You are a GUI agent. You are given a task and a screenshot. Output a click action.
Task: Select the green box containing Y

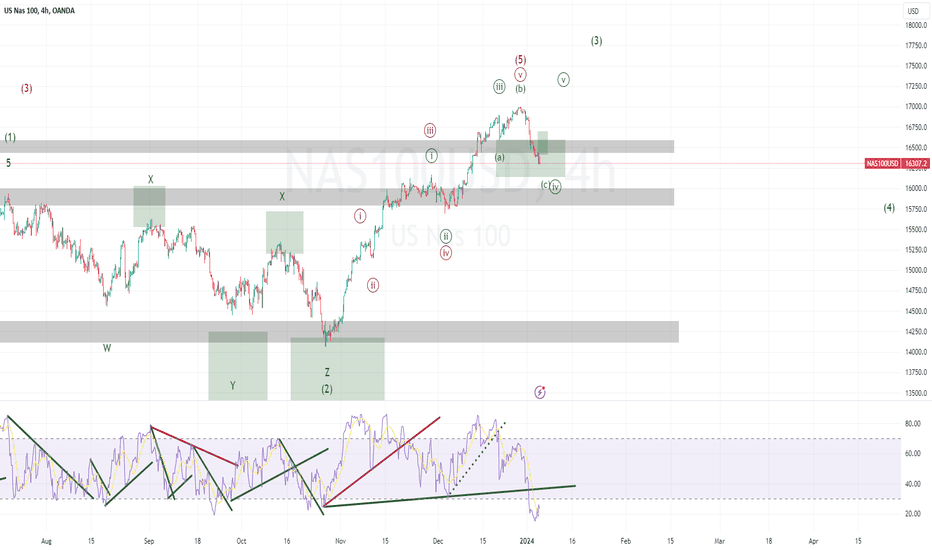coord(238,366)
